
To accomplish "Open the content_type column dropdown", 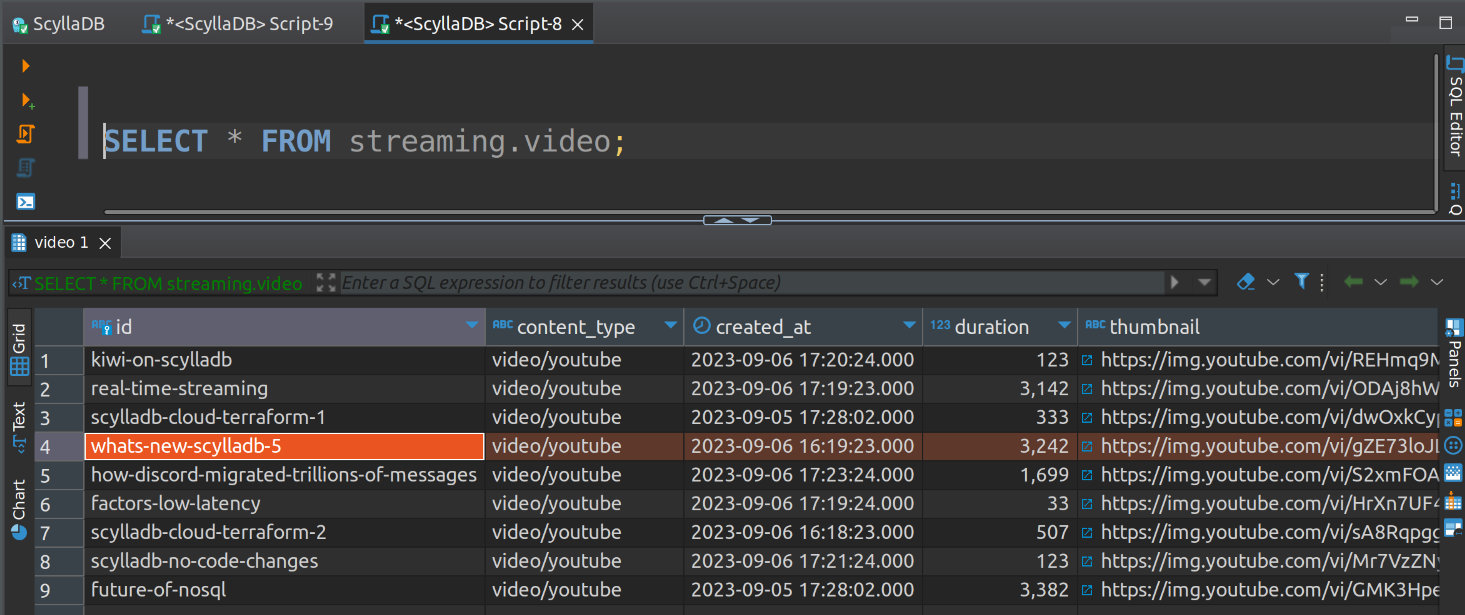I will click(670, 327).
